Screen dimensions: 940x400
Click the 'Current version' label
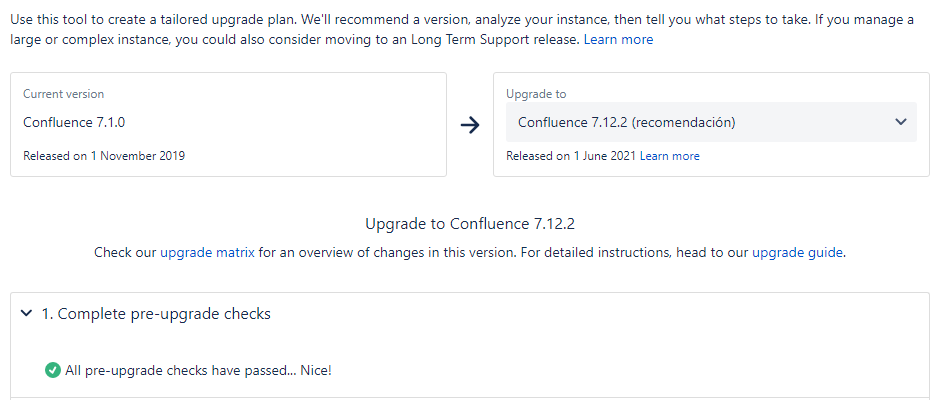[x=64, y=94]
